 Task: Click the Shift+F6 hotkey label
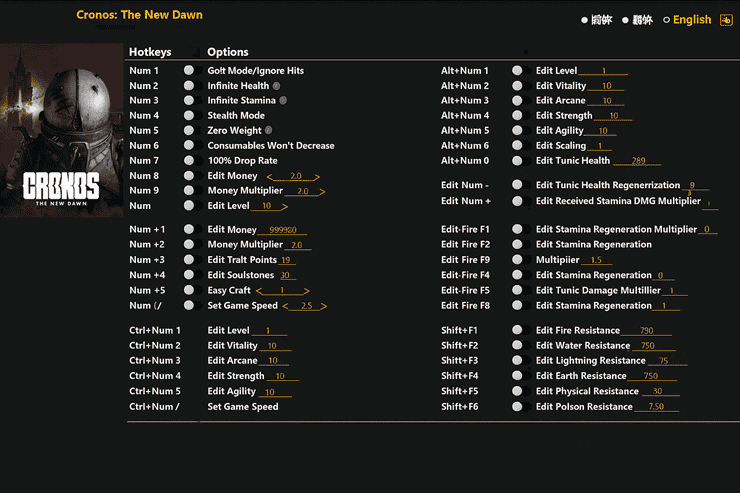coord(459,407)
